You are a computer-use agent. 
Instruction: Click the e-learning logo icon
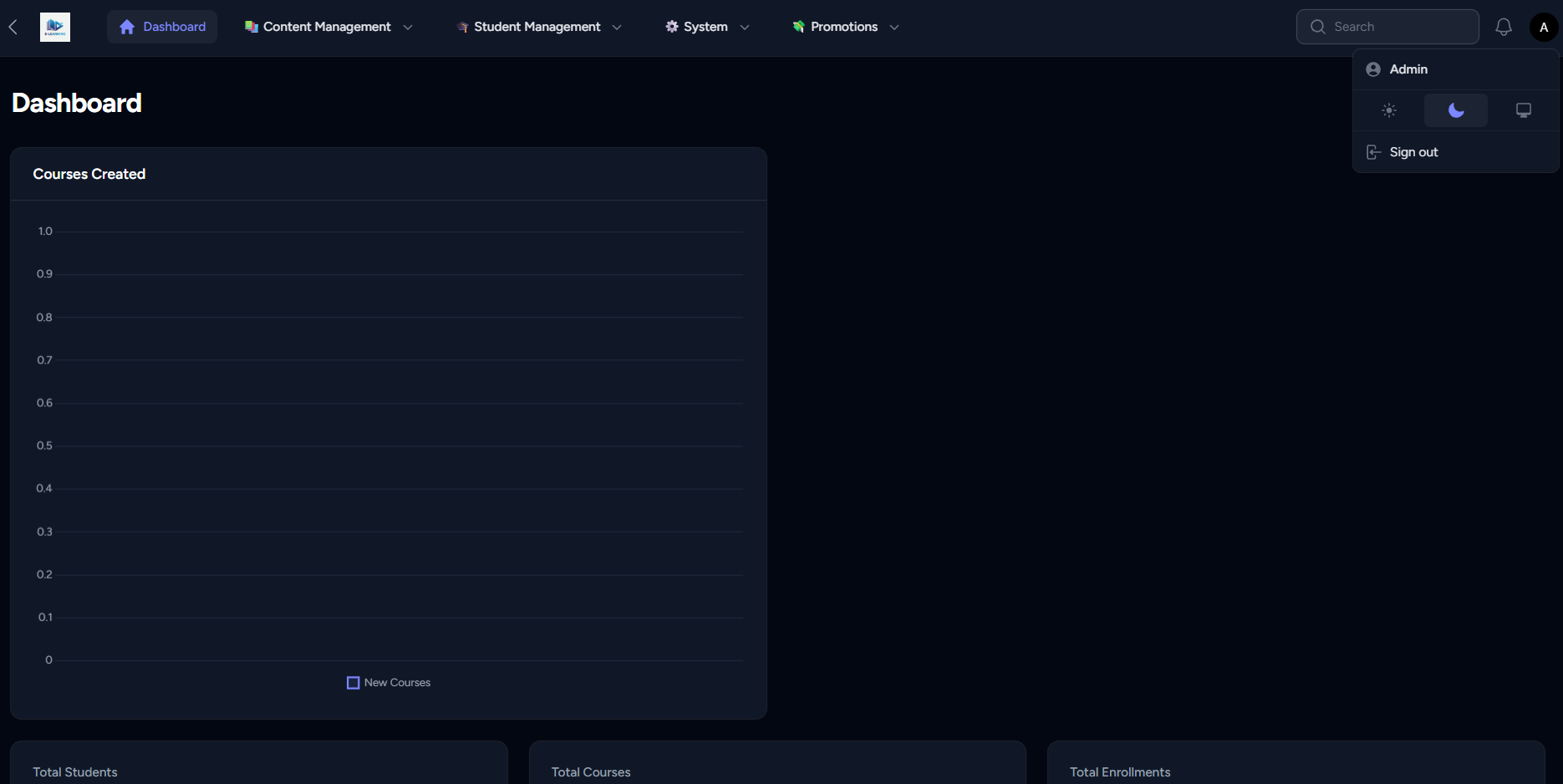point(54,26)
